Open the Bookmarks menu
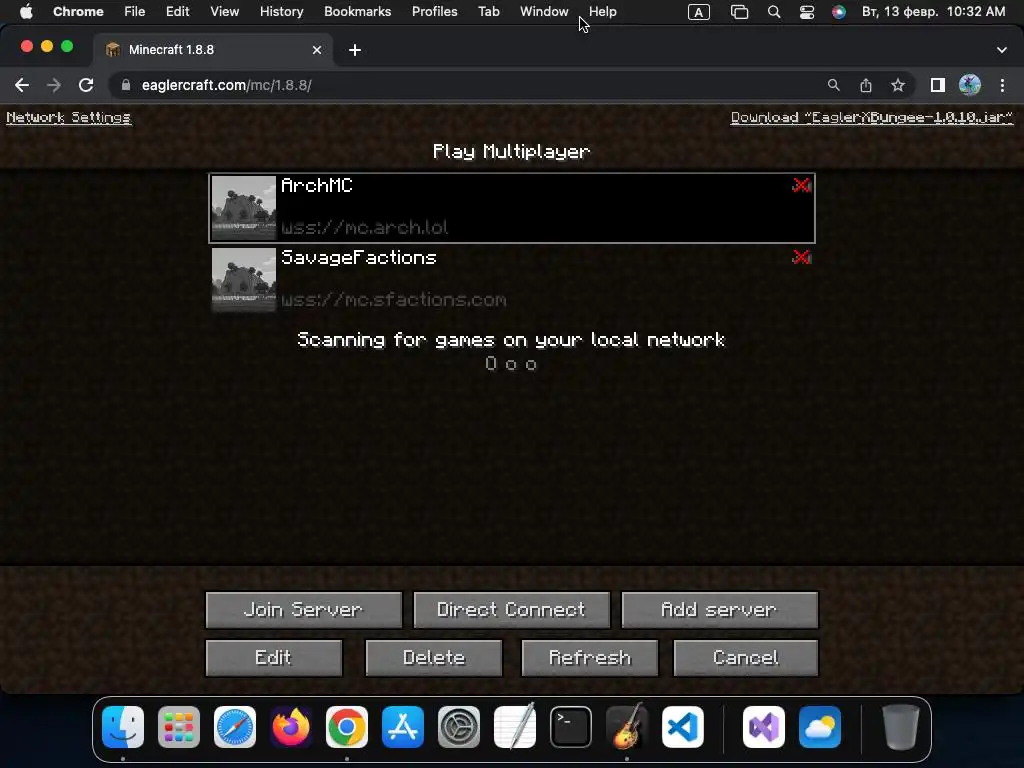This screenshot has width=1024, height=768. [357, 11]
